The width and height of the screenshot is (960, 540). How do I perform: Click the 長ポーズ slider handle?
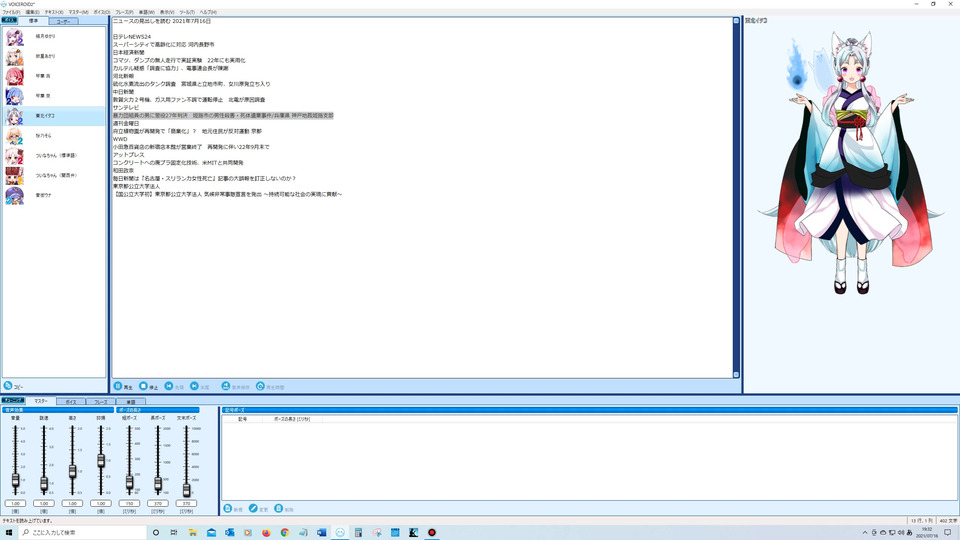pyautogui.click(x=158, y=485)
